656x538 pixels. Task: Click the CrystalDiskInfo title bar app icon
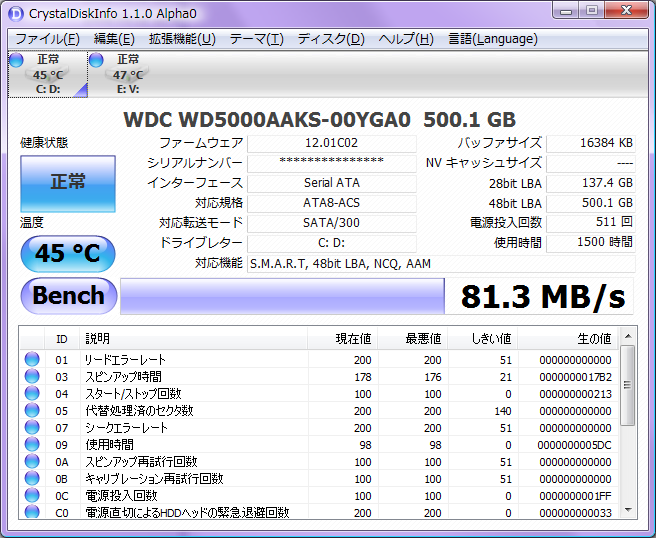click(16, 13)
